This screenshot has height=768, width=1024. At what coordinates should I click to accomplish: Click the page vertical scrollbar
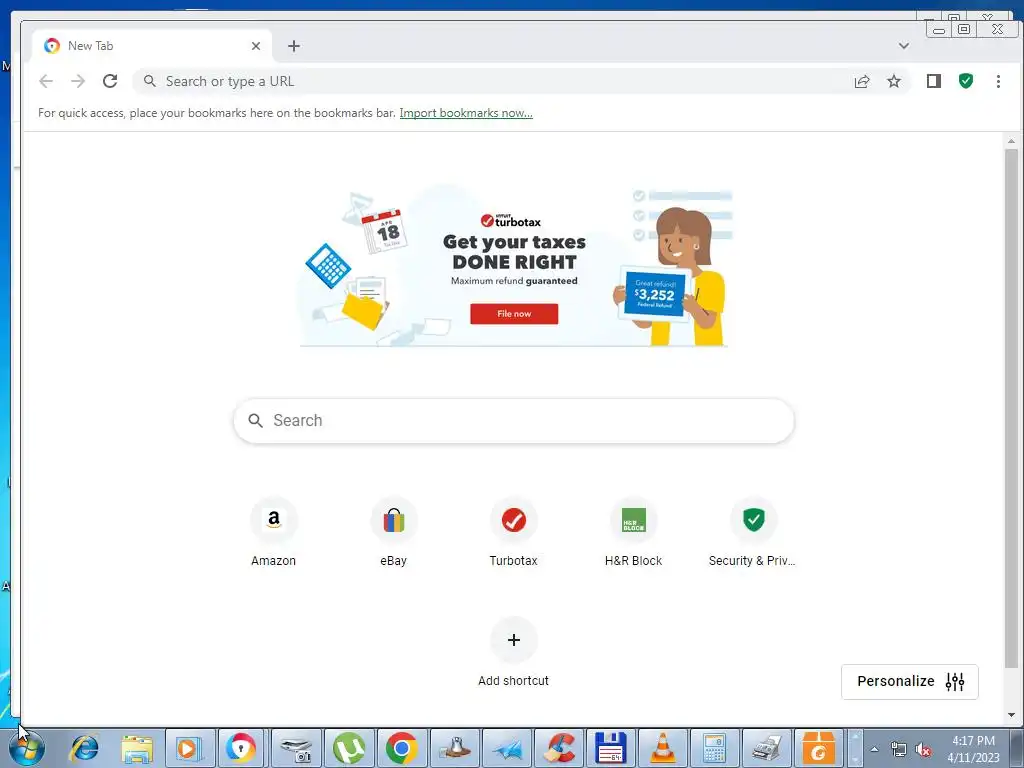pyautogui.click(x=1011, y=408)
